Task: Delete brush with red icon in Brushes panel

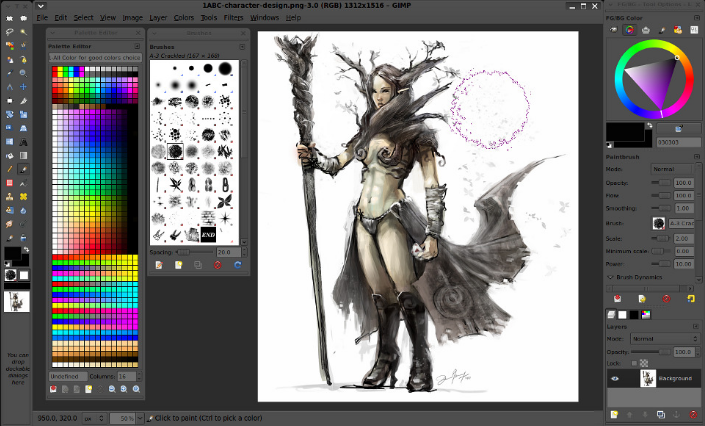Action: point(218,265)
